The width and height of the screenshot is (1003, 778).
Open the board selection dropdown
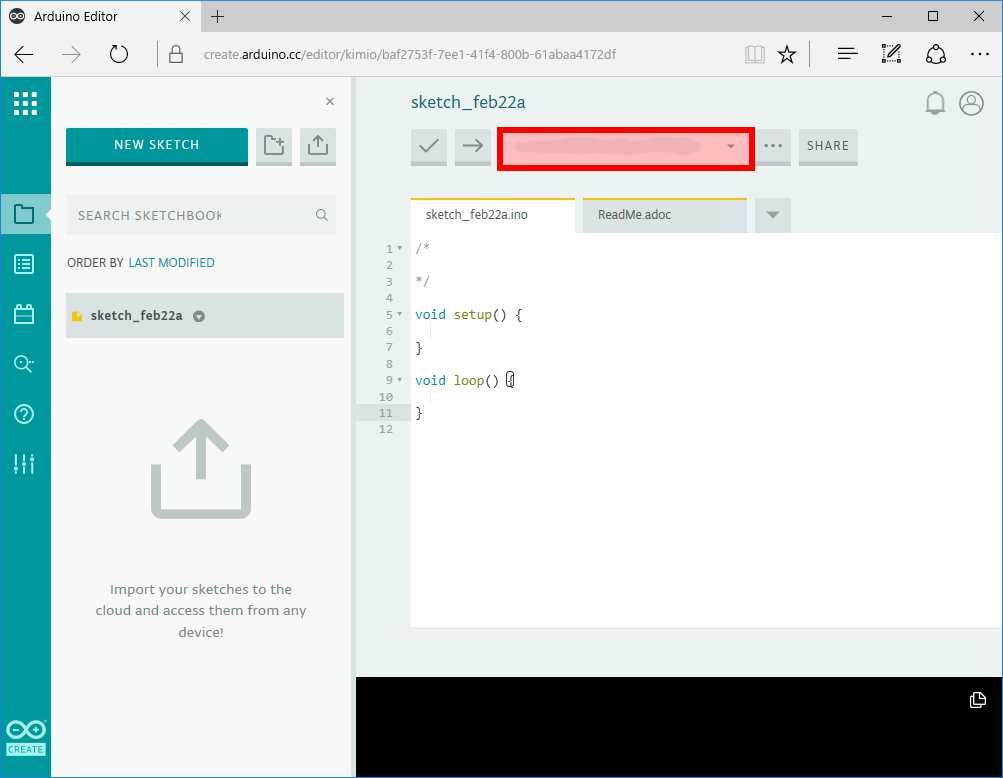pyautogui.click(x=626, y=147)
